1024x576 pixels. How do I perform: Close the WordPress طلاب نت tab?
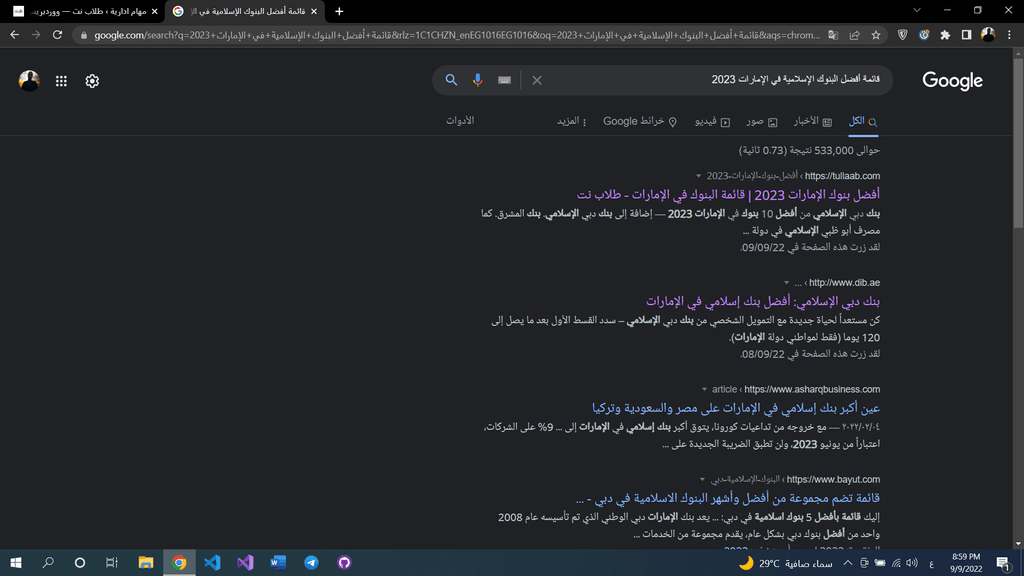tap(155, 12)
